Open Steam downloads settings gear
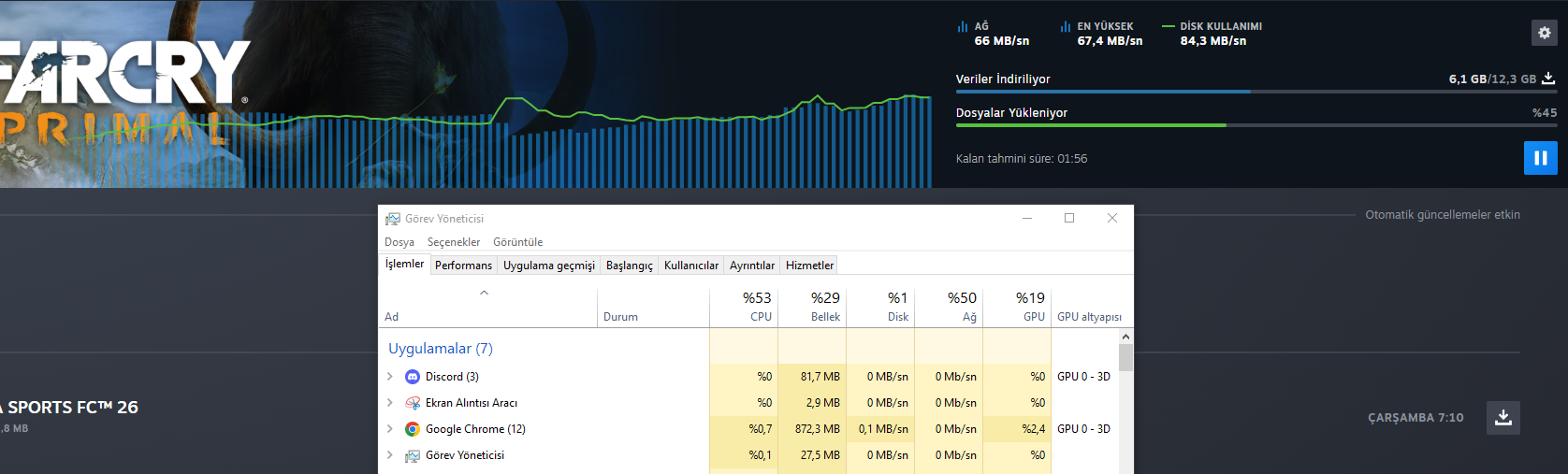The width and height of the screenshot is (1568, 474). coord(1545,33)
